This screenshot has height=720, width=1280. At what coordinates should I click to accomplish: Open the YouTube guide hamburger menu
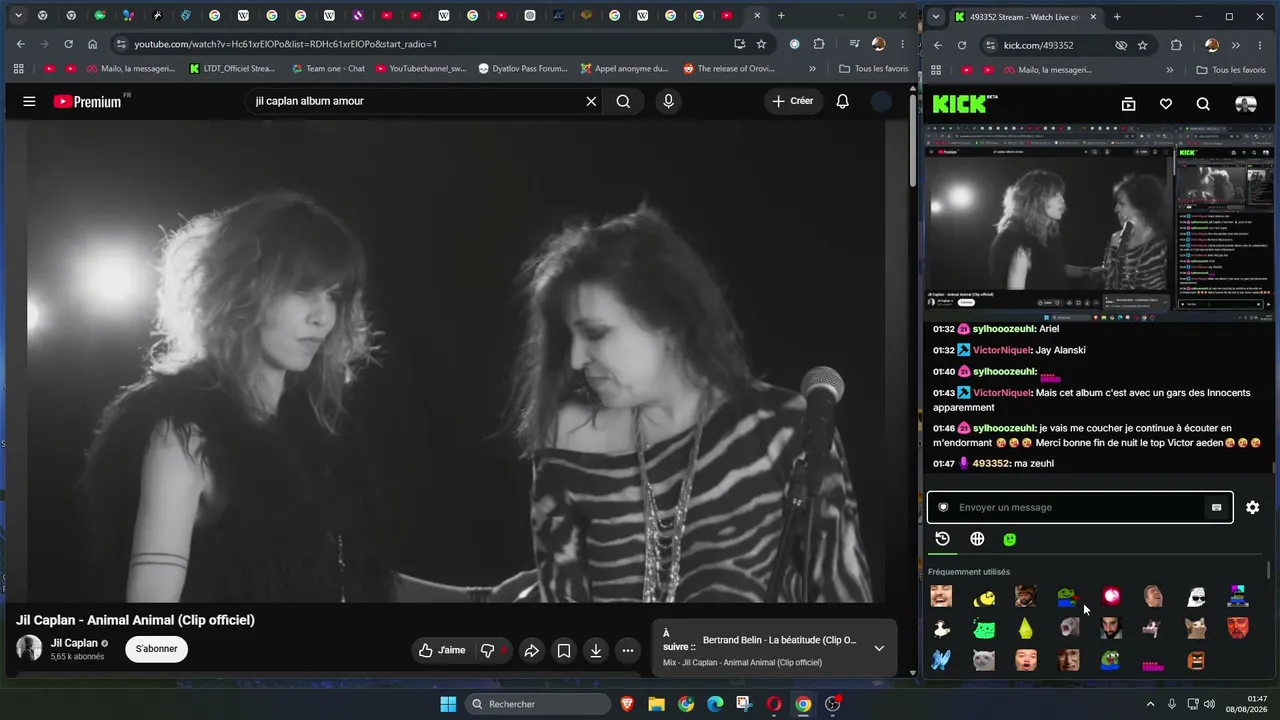pos(29,101)
